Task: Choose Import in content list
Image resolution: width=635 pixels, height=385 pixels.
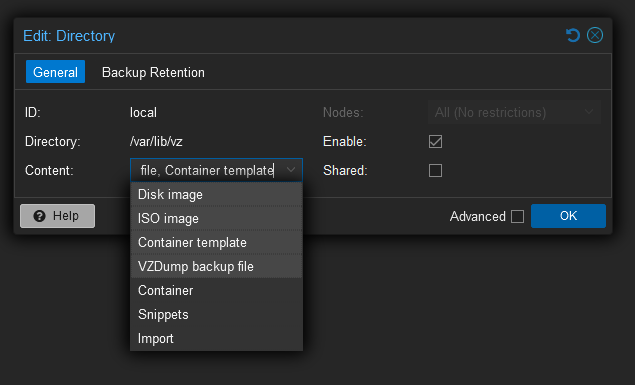Action: point(216,338)
